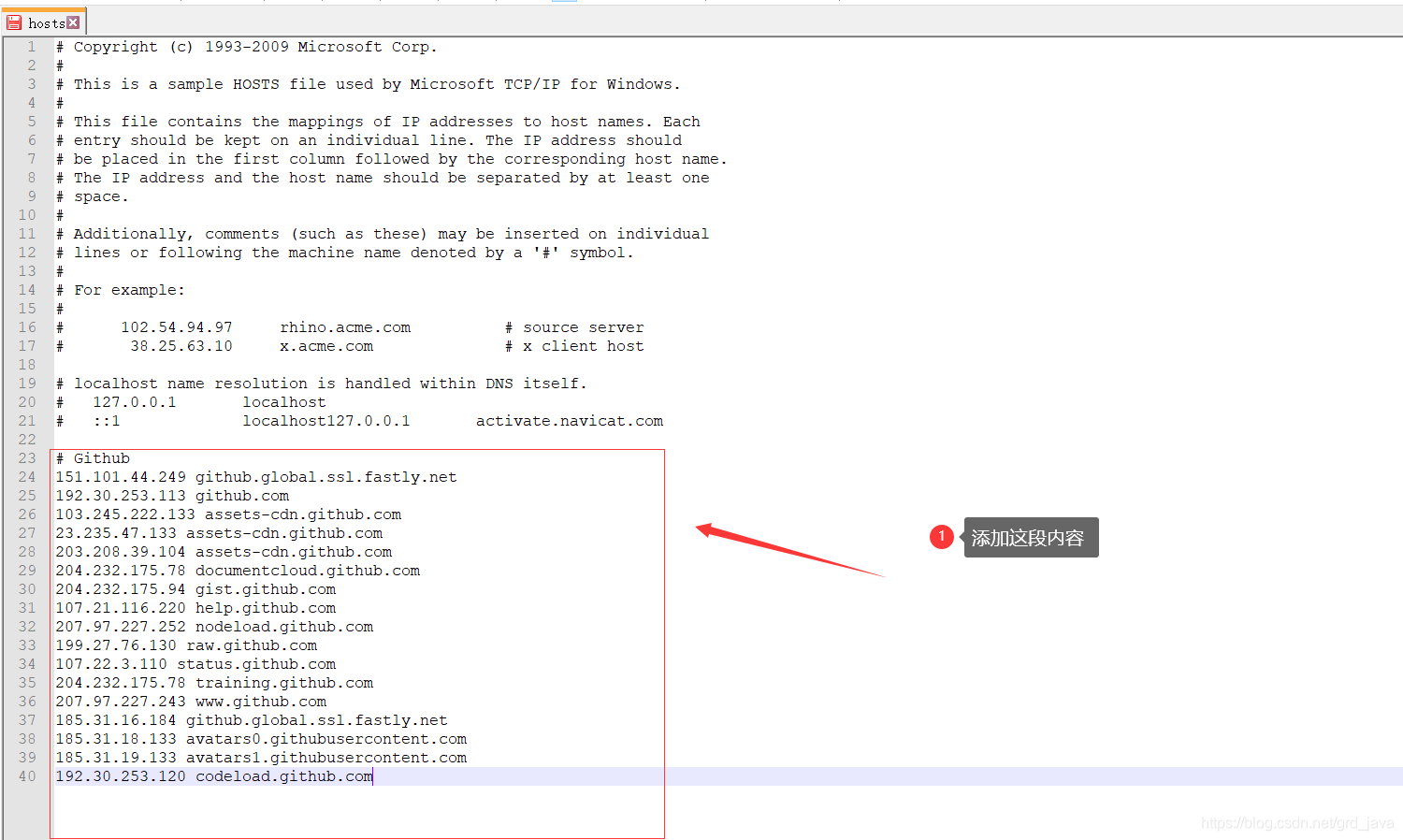Viewport: 1403px width, 840px height.
Task: Click '107.21.116.220 help.github.com' line
Action: click(x=195, y=608)
